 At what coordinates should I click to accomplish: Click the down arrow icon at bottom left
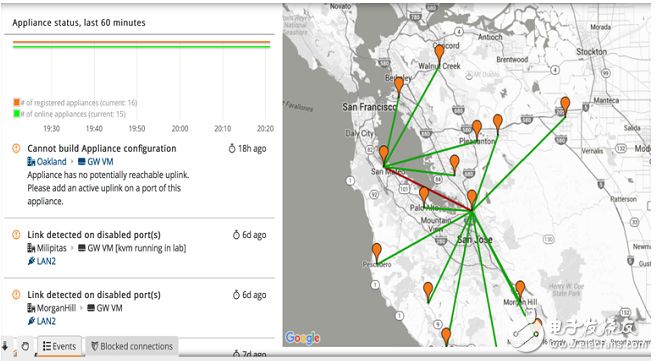(5, 346)
